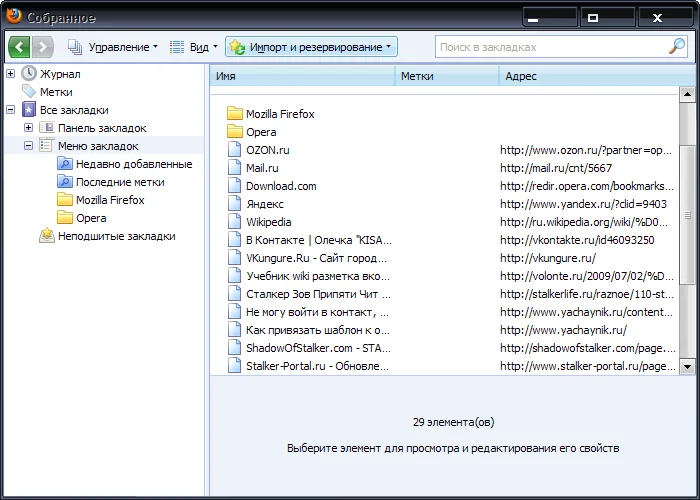
Task: Click address http://www.yandex.ru/?clid=9403
Action: [x=583, y=204]
